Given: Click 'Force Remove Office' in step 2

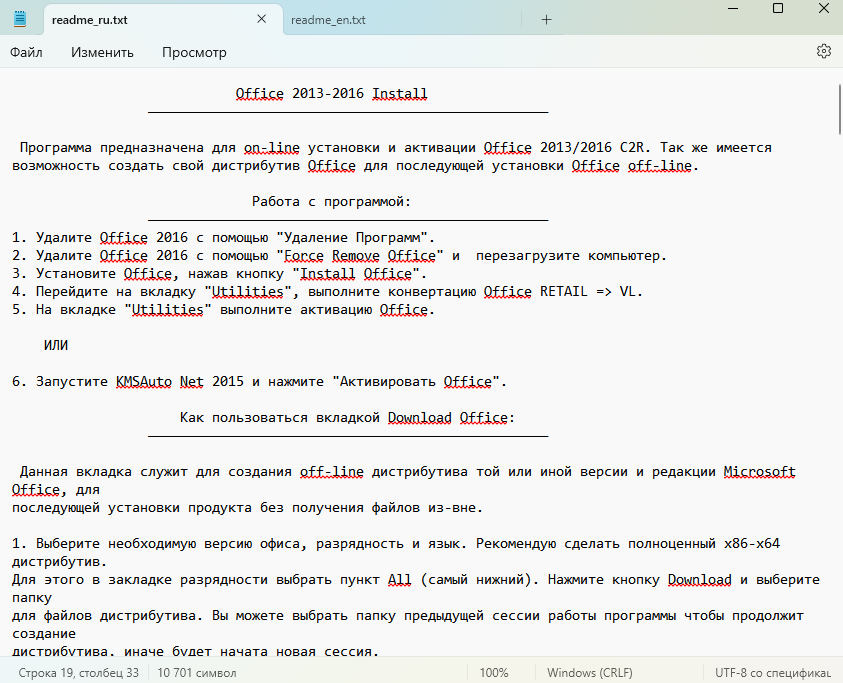Looking at the screenshot, I should [x=360, y=255].
